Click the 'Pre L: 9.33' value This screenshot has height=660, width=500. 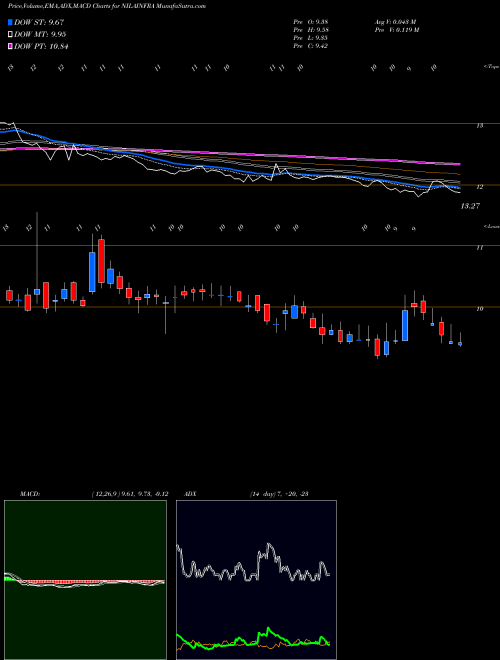(311, 38)
